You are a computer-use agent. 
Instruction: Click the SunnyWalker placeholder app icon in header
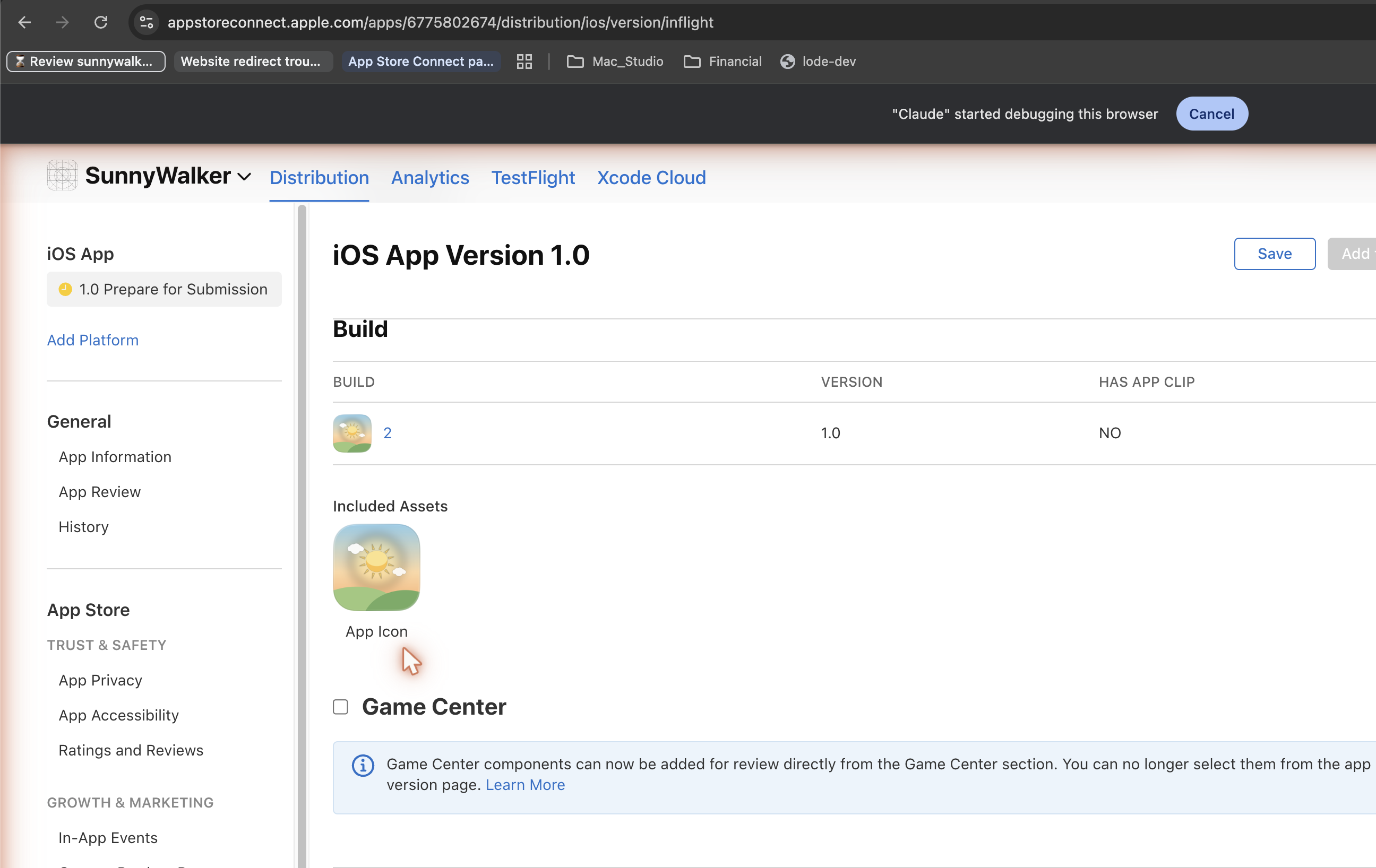(62, 175)
